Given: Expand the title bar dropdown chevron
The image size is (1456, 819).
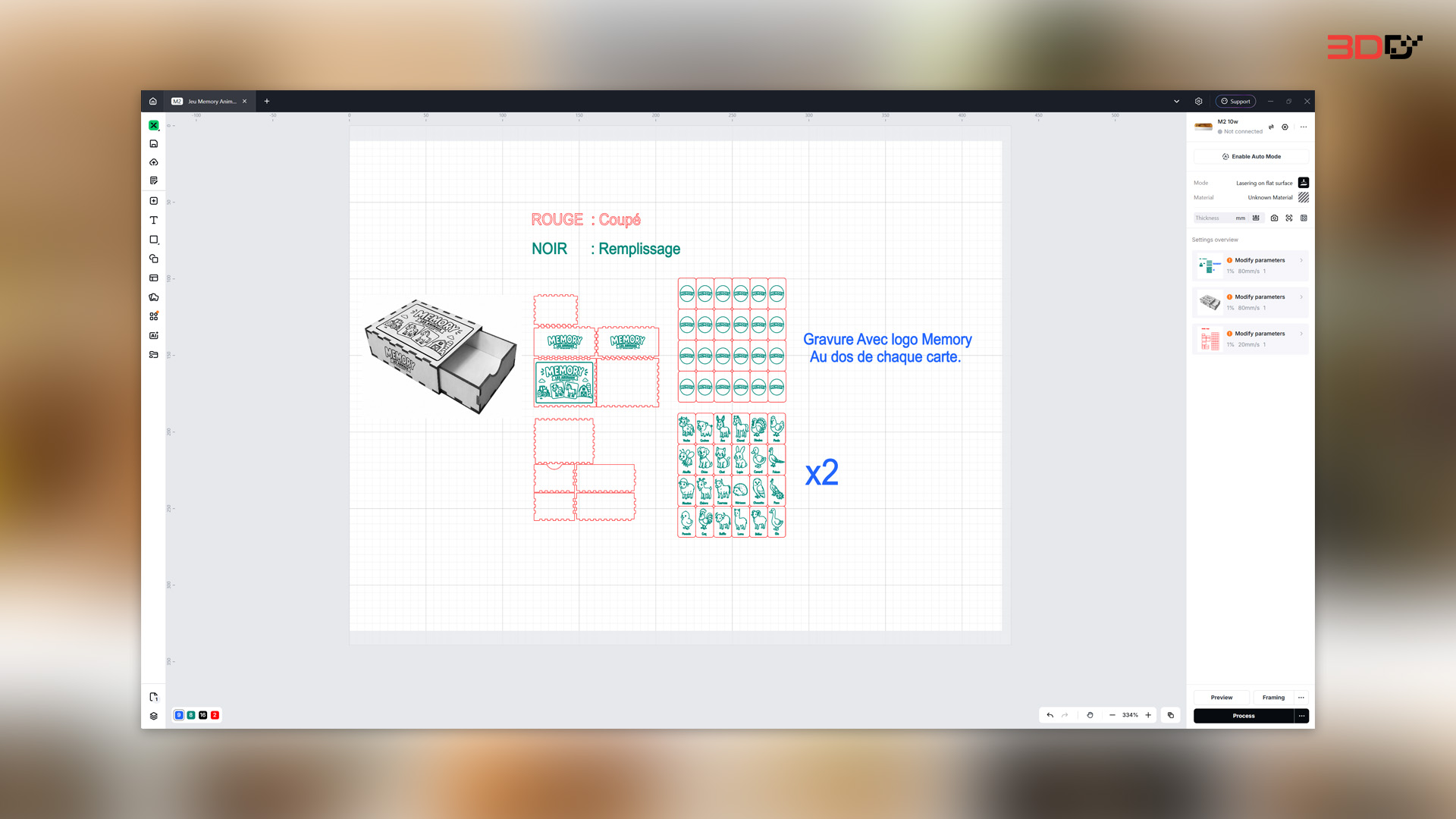Looking at the screenshot, I should (x=1177, y=101).
